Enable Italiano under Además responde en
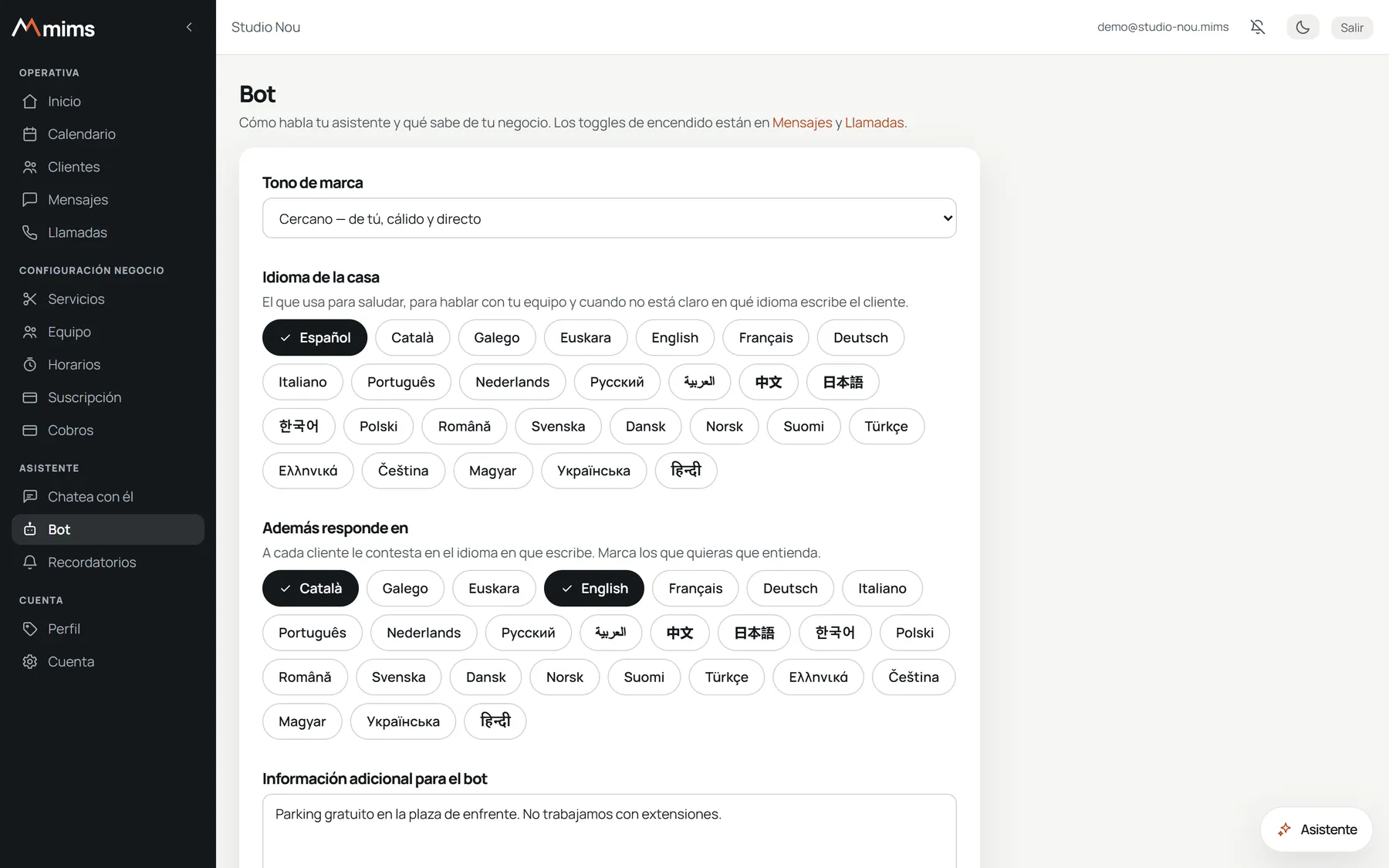 click(x=882, y=589)
